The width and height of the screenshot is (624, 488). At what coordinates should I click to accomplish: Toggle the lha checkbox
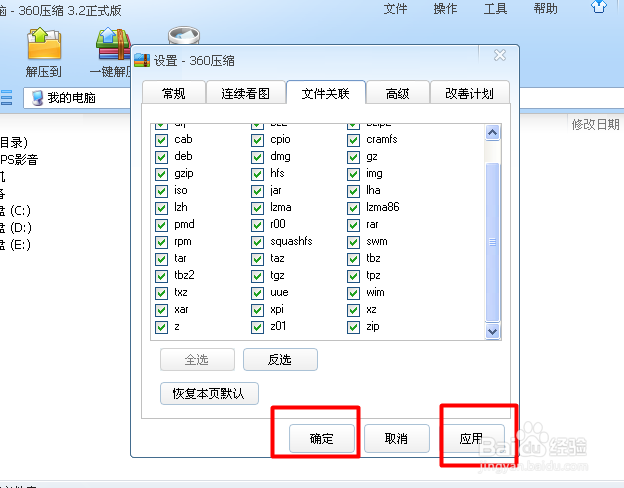coord(353,191)
